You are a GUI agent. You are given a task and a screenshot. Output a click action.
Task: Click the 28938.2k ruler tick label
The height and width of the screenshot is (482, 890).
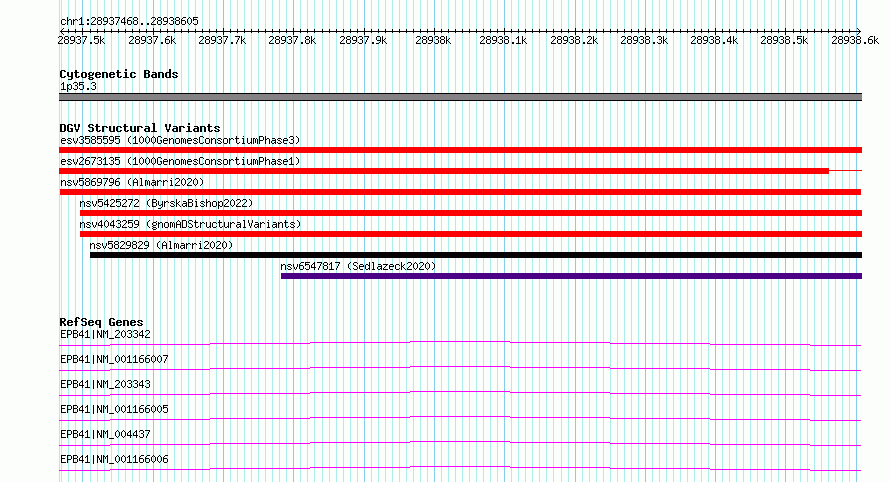tap(574, 40)
